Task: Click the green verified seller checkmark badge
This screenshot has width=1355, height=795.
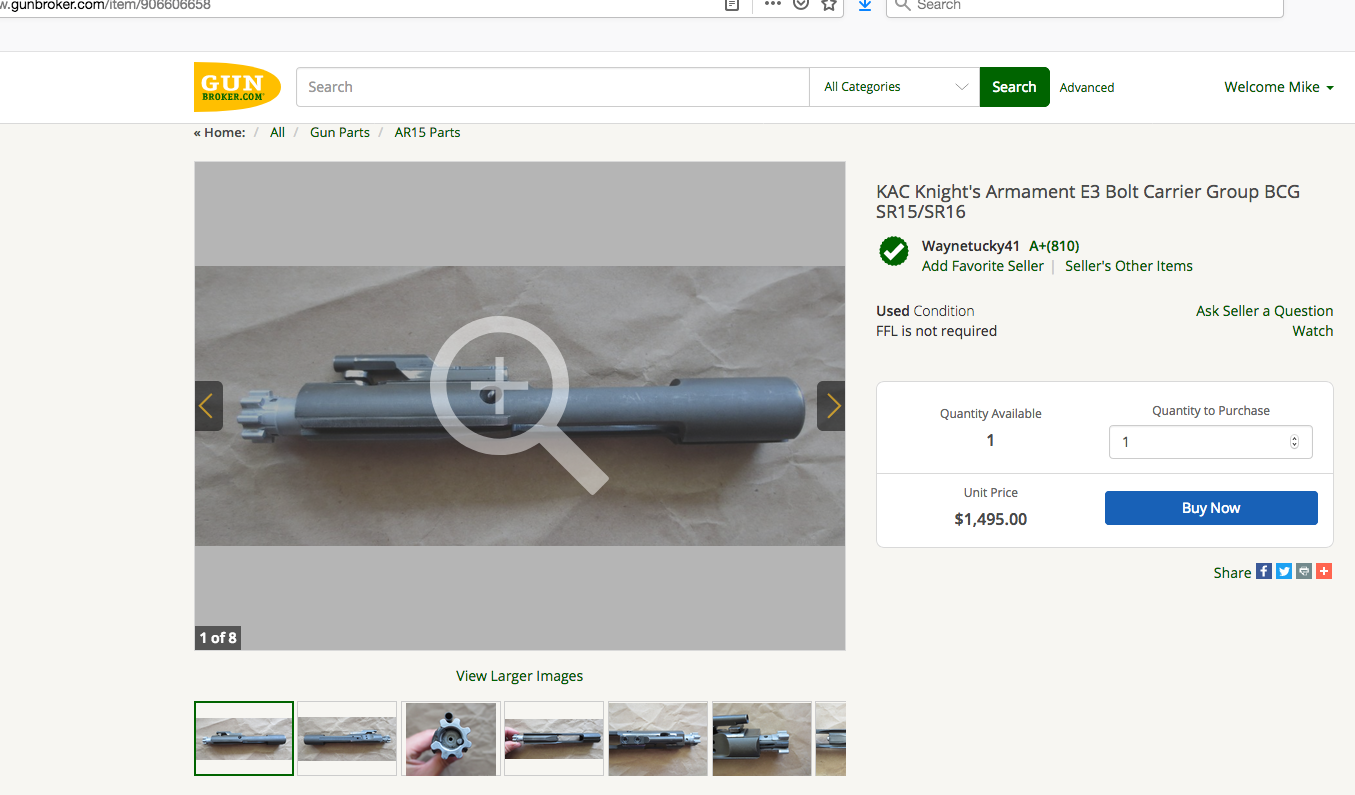Action: tap(894, 251)
